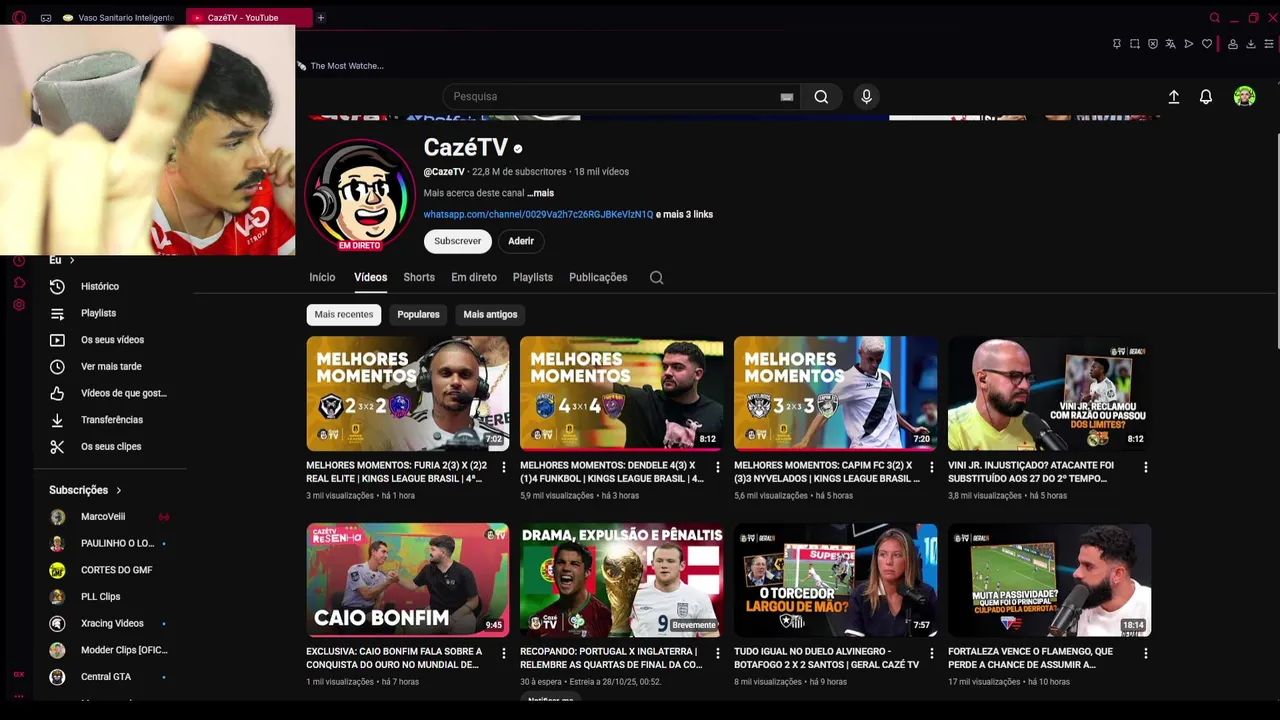Open the Em direto channel tab
Image resolution: width=1280 pixels, height=720 pixels.
pos(474,277)
